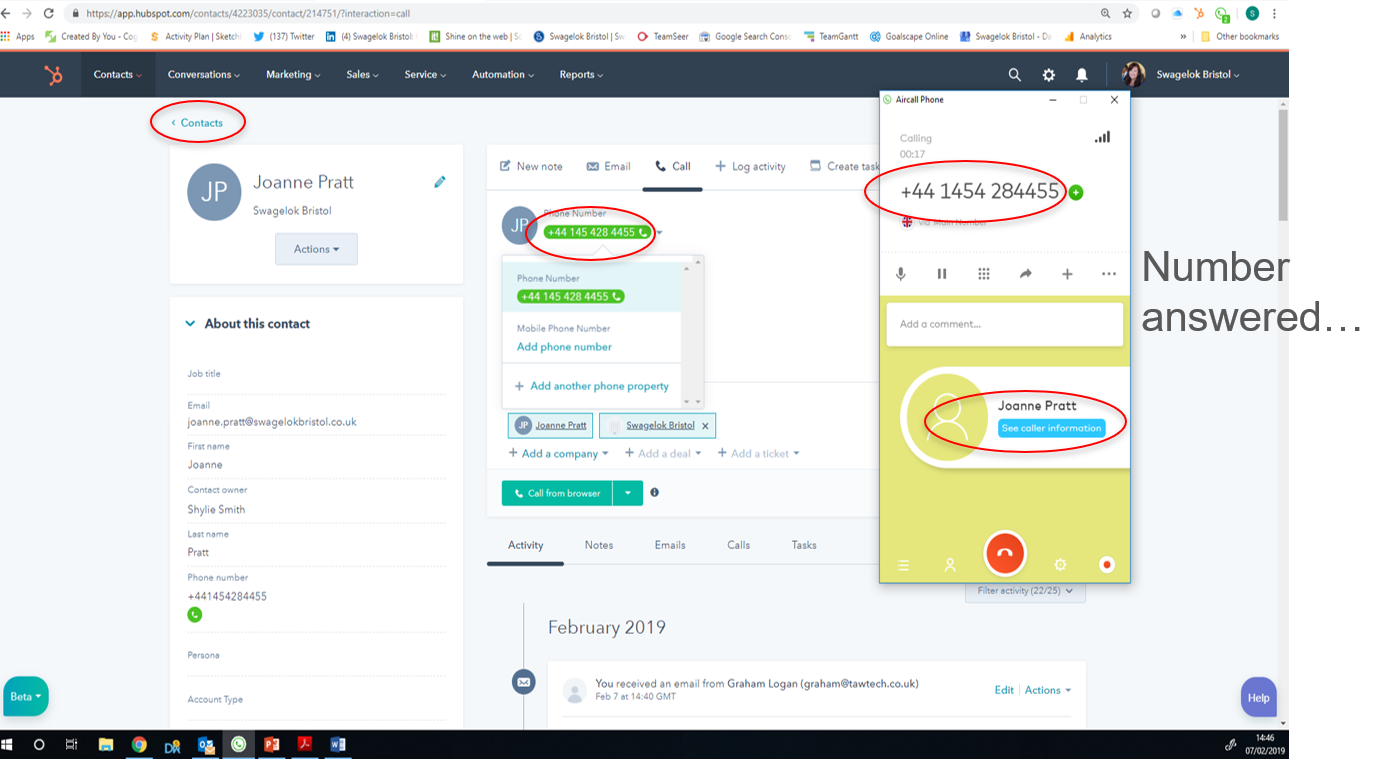Click the Add a comment field in Aircall
The width and height of the screenshot is (1389, 759).
point(1004,324)
